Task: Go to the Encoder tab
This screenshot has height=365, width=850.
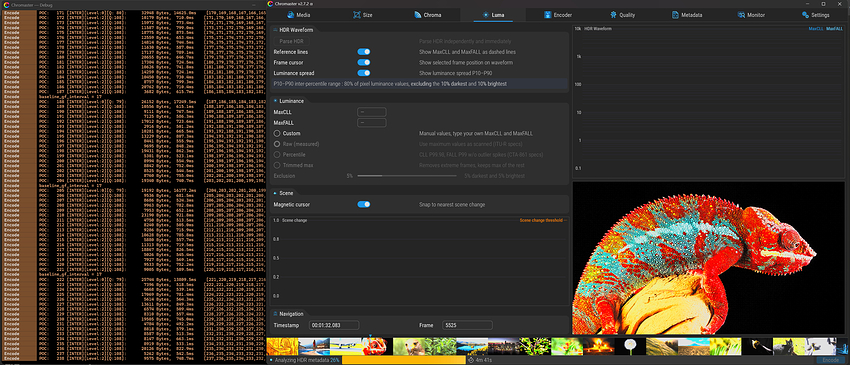Action: 558,15
